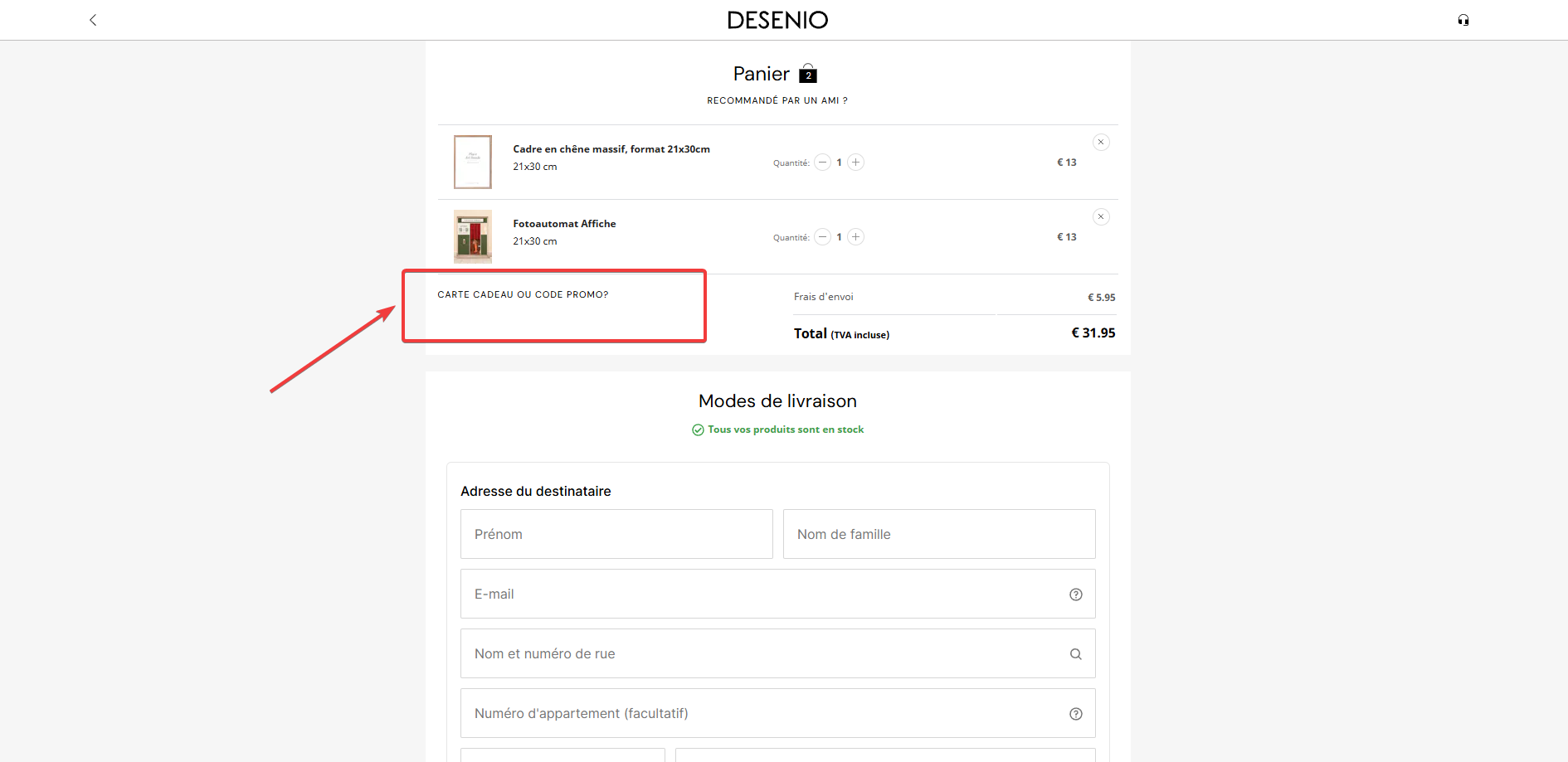Open the 'Fotoautomat Affiche' product title
This screenshot has height=762, width=1568.
tap(564, 224)
